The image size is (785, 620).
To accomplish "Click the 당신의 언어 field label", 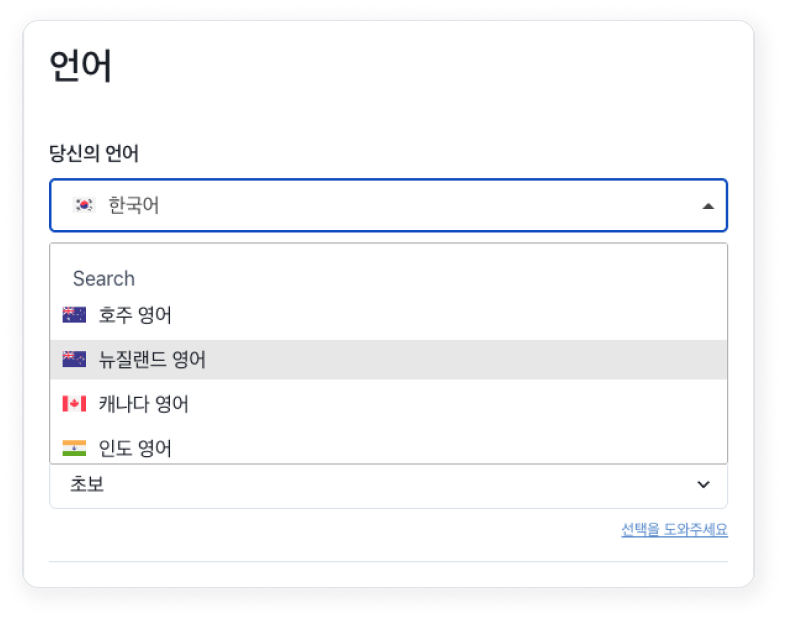I will (94, 154).
